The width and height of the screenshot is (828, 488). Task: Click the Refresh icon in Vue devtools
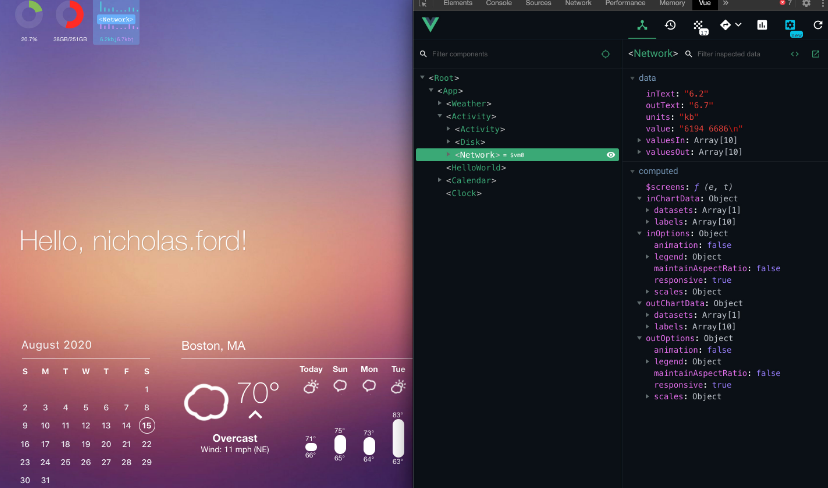pyautogui.click(x=817, y=25)
